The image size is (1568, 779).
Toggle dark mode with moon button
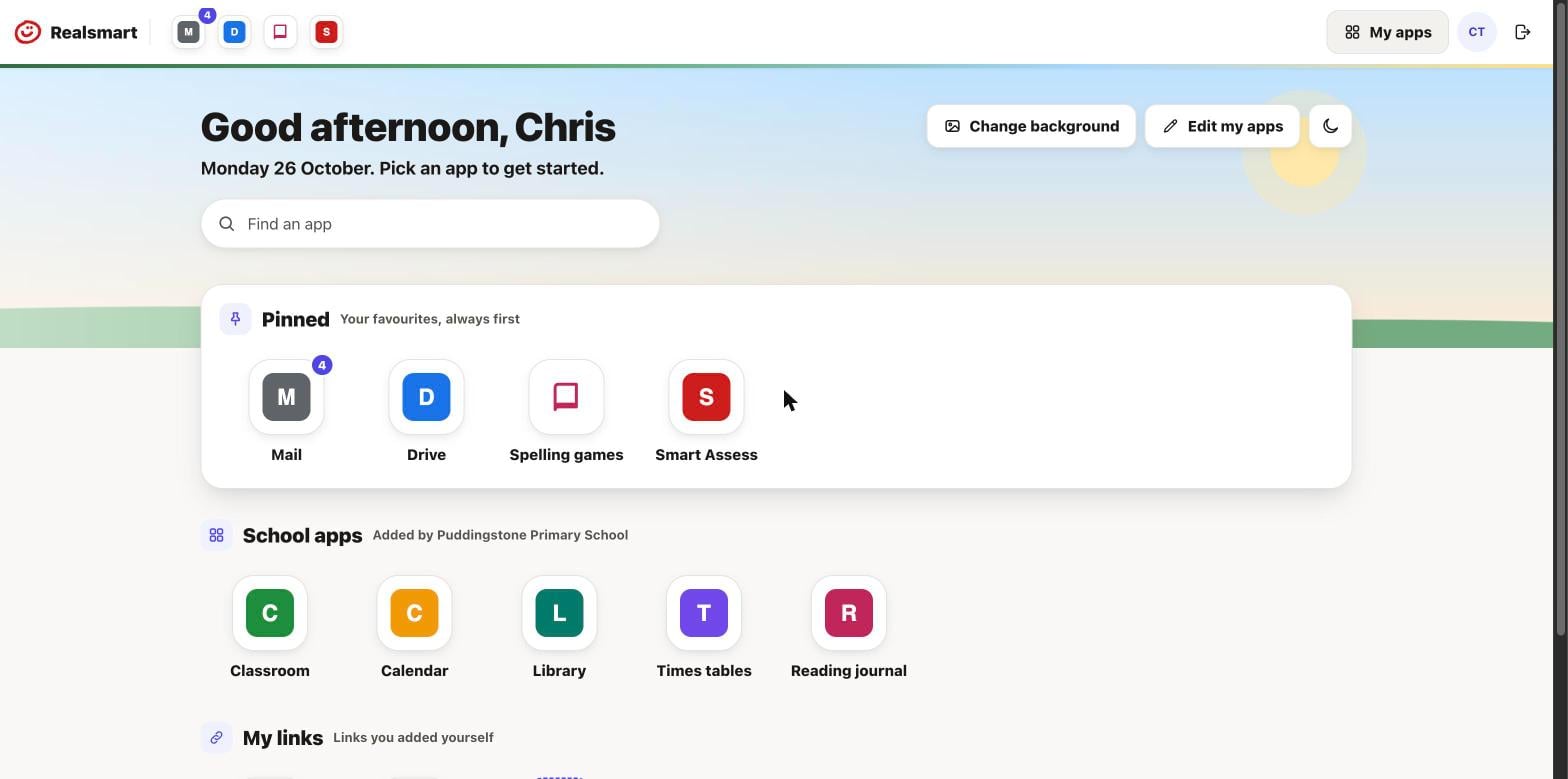pos(1330,126)
